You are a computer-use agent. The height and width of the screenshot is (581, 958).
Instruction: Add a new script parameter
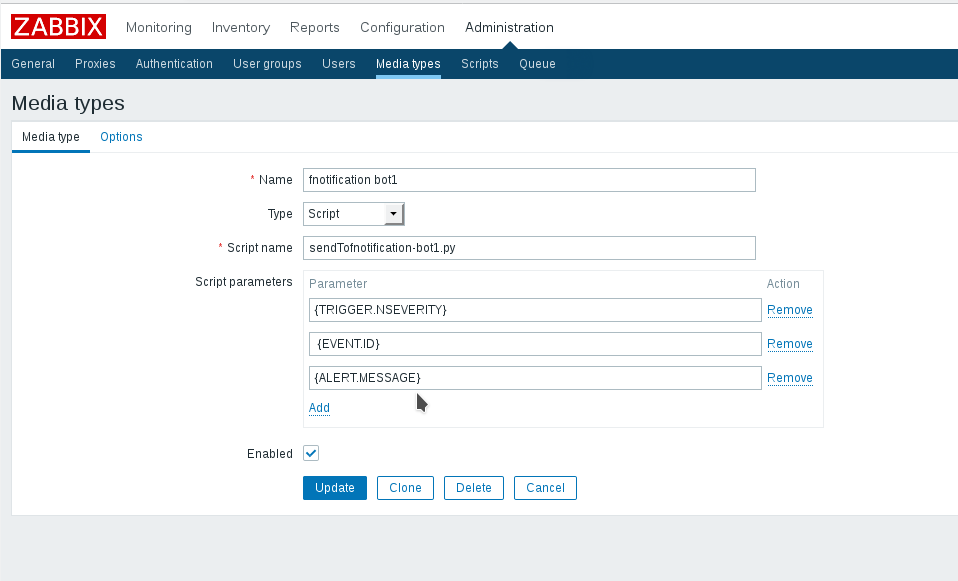(319, 408)
